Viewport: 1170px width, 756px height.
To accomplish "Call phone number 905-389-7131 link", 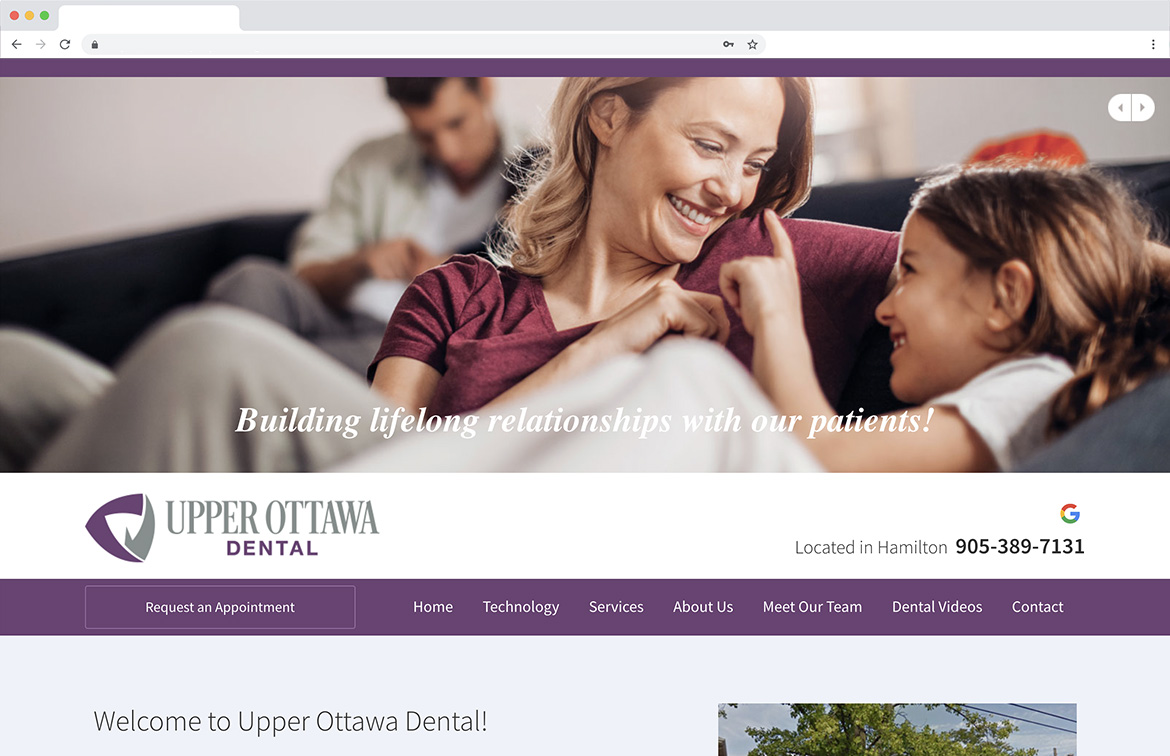I will point(1020,546).
